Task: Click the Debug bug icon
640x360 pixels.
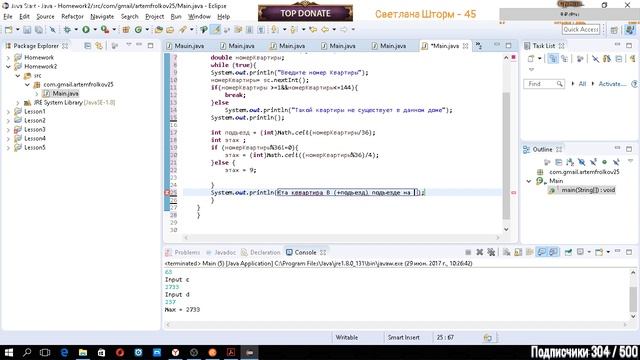Action: 67,29
